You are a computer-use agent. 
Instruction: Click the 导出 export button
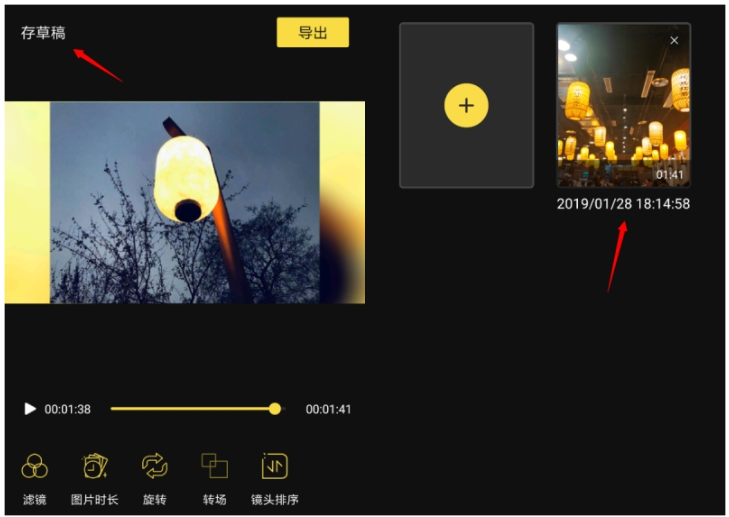313,32
